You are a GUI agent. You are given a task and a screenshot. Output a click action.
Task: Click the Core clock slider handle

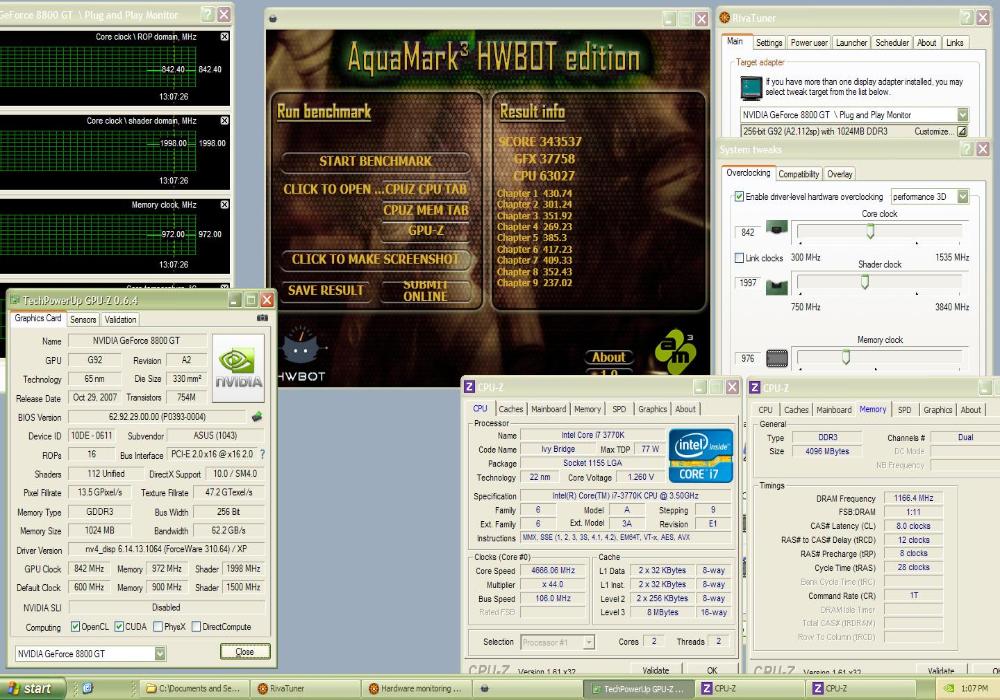pyautogui.click(x=870, y=231)
